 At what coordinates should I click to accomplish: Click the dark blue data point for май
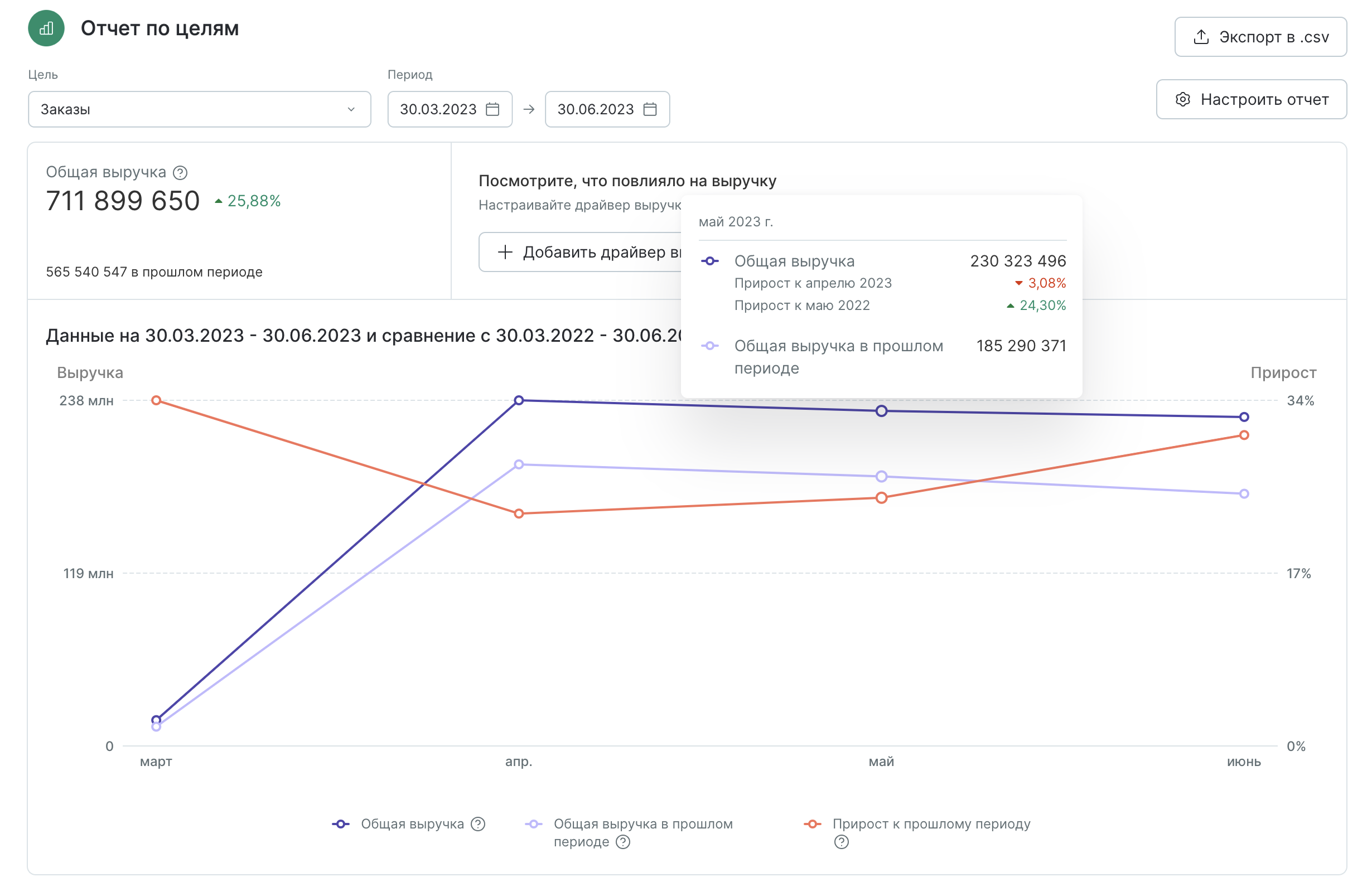(x=882, y=411)
